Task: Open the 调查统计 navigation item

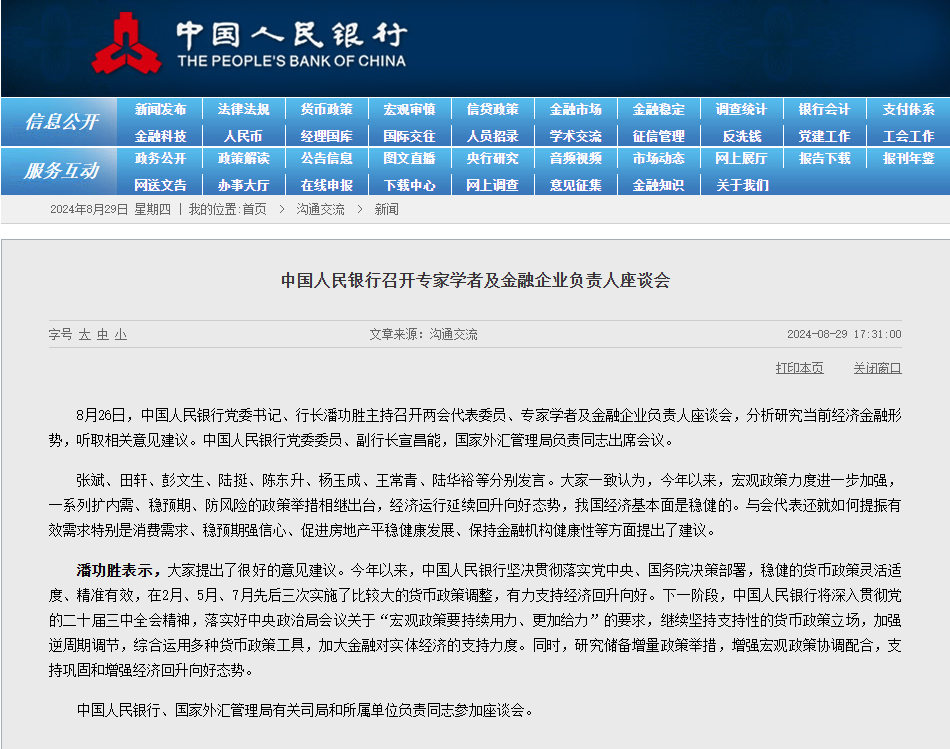Action: (741, 109)
